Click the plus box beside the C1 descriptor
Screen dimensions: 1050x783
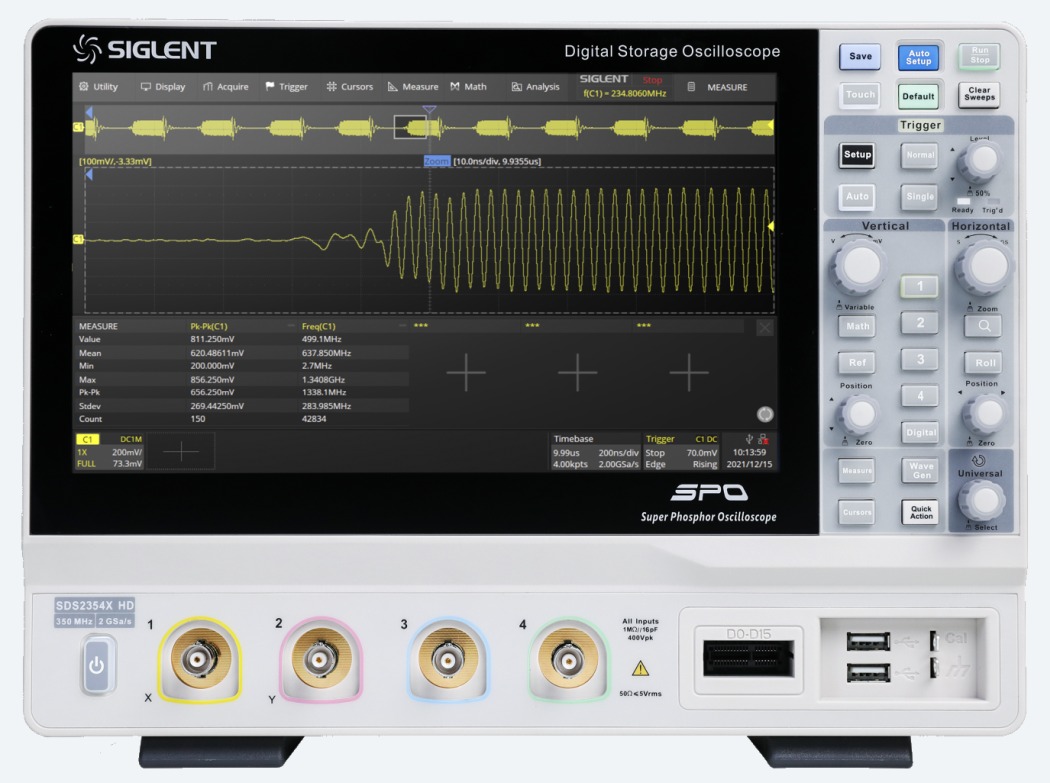(181, 451)
